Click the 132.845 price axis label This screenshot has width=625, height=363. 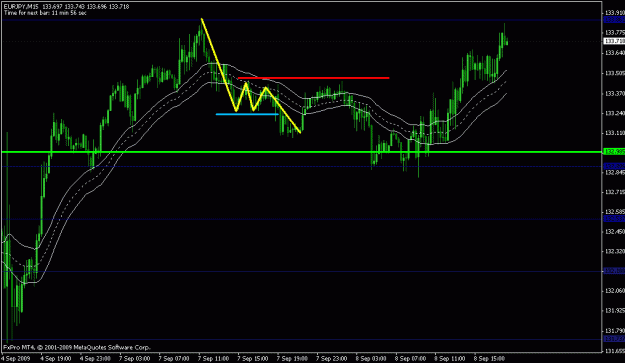coord(614,173)
